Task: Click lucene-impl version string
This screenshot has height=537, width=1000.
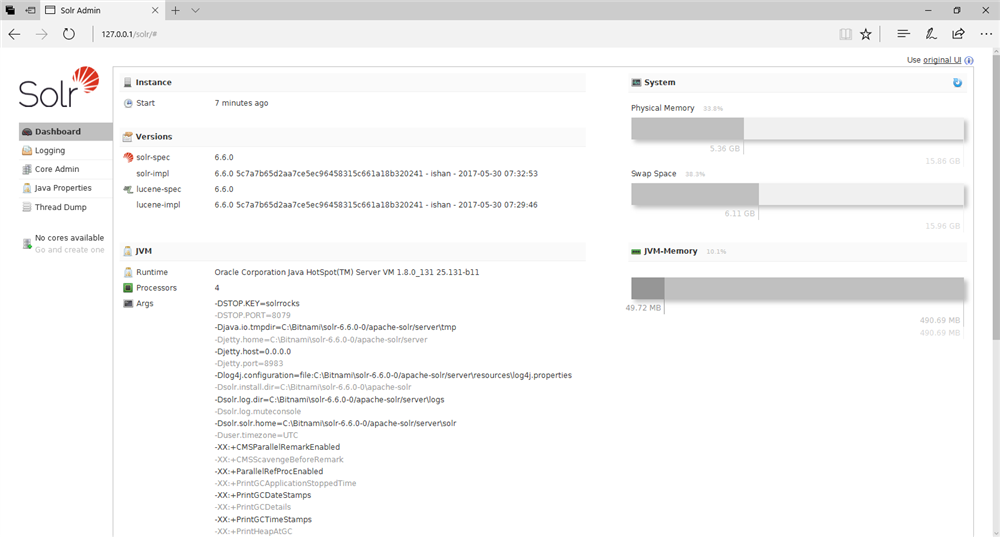Action: click(376, 205)
